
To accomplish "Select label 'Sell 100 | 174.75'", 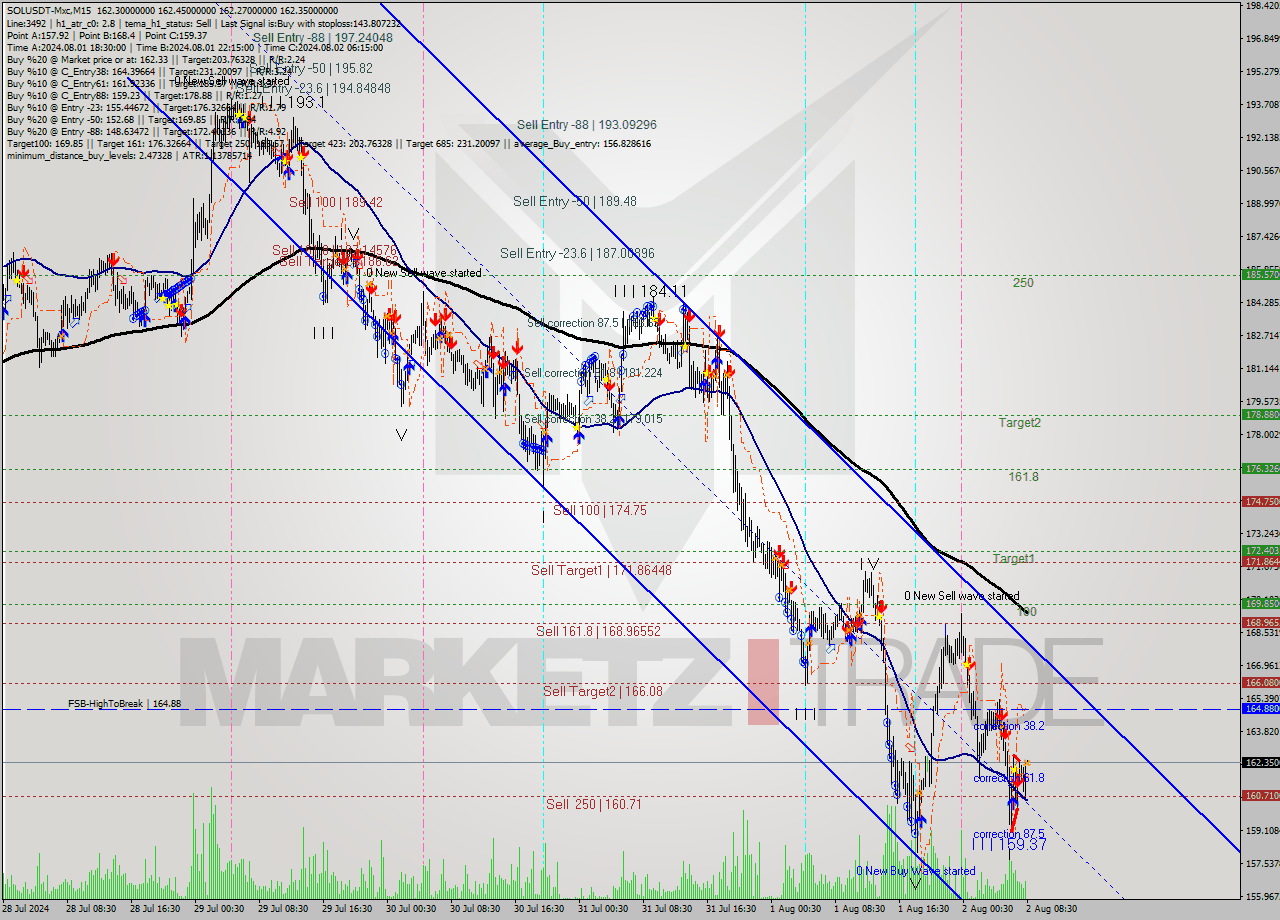I will (600, 510).
